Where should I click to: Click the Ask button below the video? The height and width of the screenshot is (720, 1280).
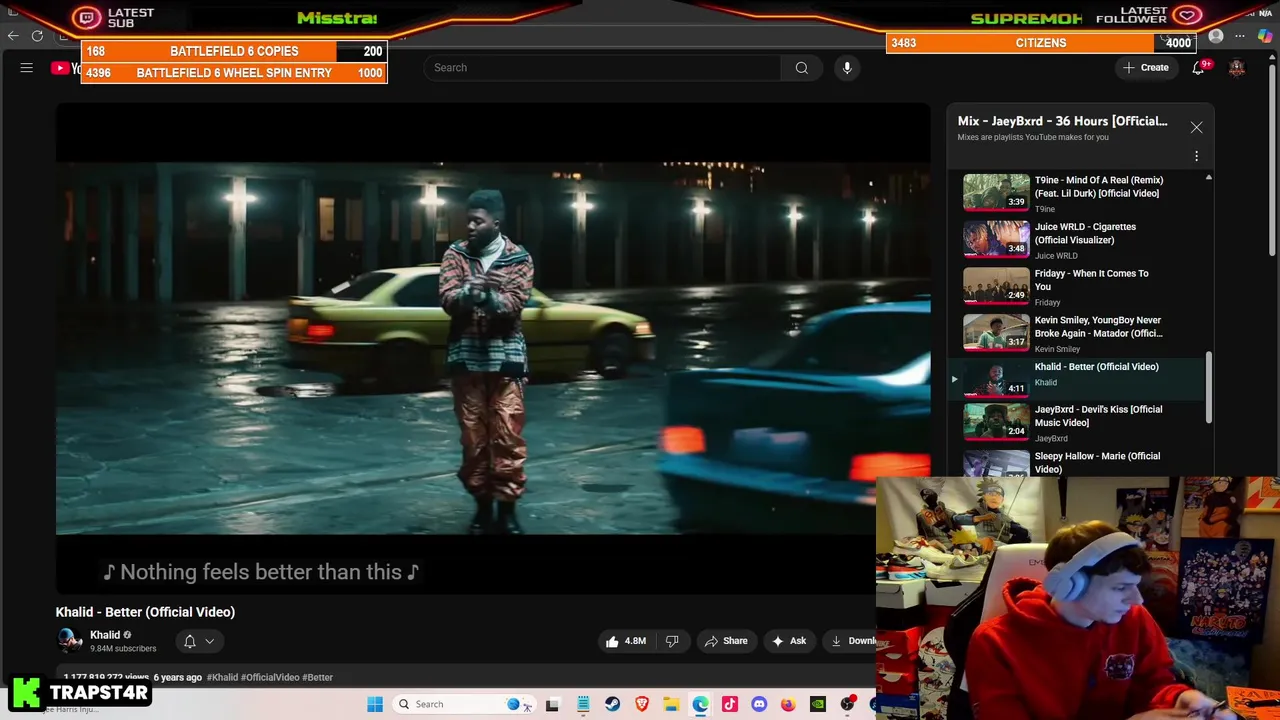click(x=789, y=641)
